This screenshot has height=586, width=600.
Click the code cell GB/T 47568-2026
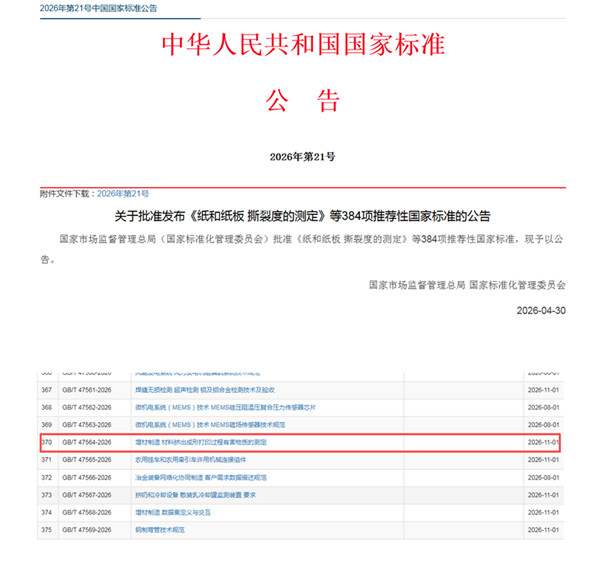(x=87, y=513)
